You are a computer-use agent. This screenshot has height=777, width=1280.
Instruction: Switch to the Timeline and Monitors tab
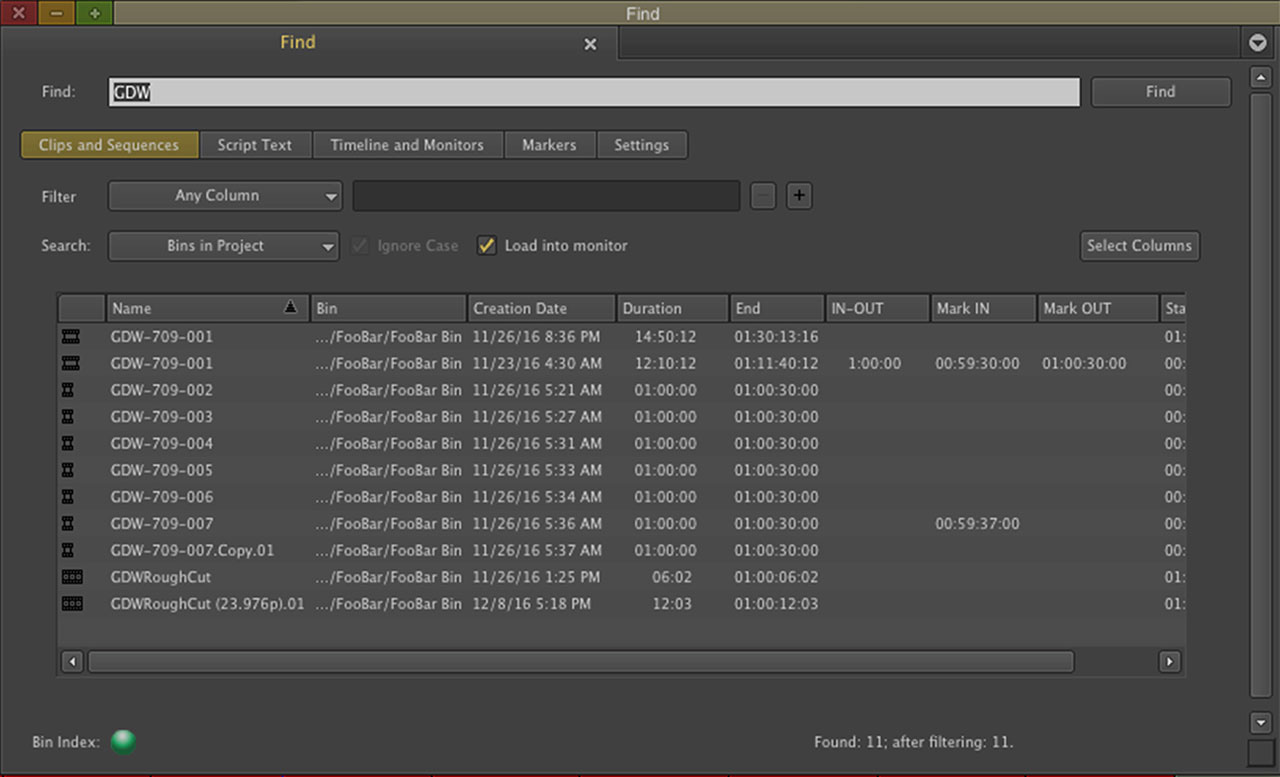[x=407, y=145]
